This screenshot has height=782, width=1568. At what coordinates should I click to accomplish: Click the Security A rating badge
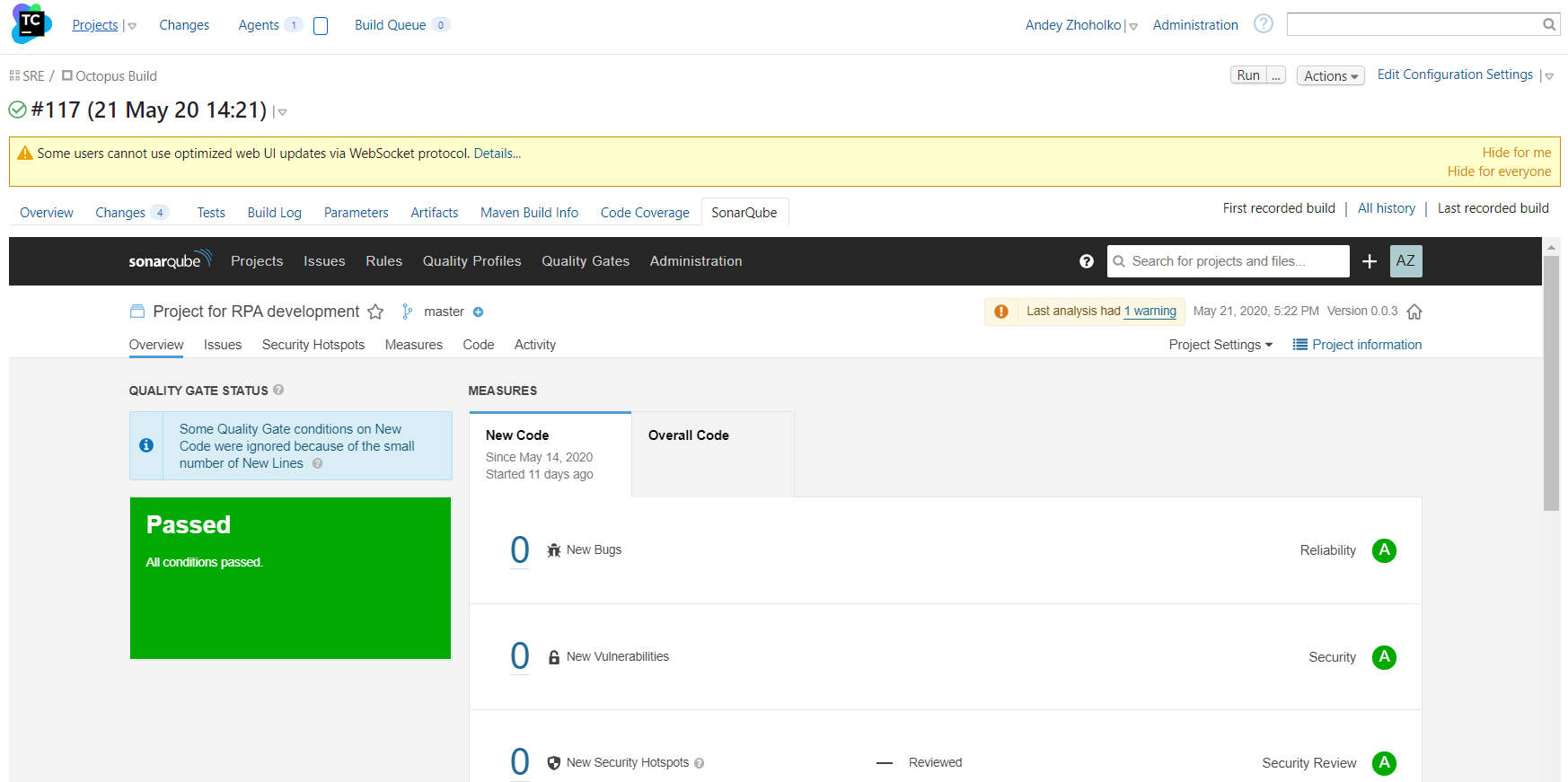tap(1384, 657)
